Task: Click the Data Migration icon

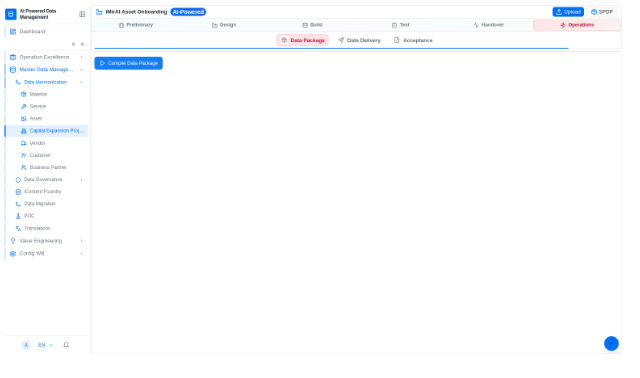Action: click(x=18, y=204)
